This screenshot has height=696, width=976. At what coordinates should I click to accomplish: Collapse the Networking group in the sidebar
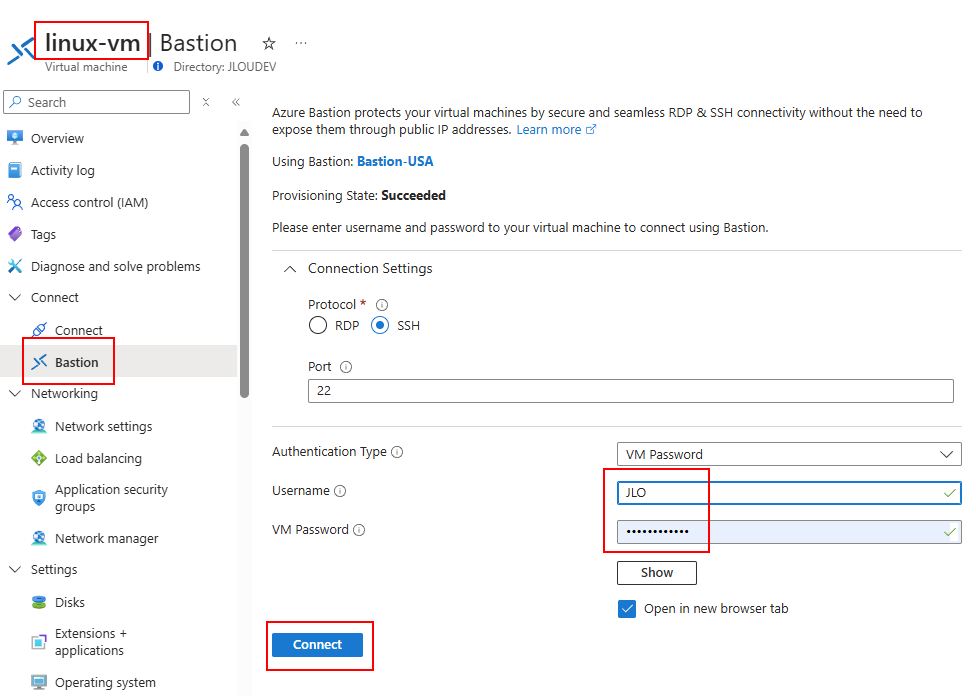15,393
